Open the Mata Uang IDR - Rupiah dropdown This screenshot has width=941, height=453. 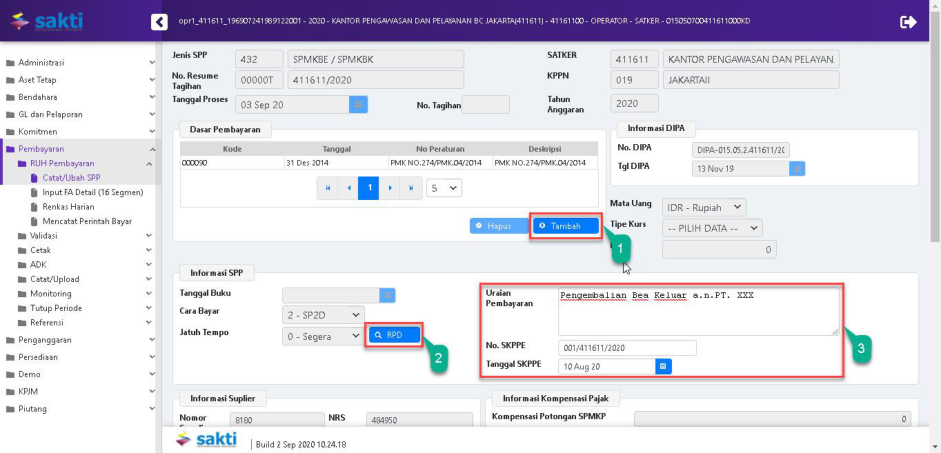pos(704,207)
